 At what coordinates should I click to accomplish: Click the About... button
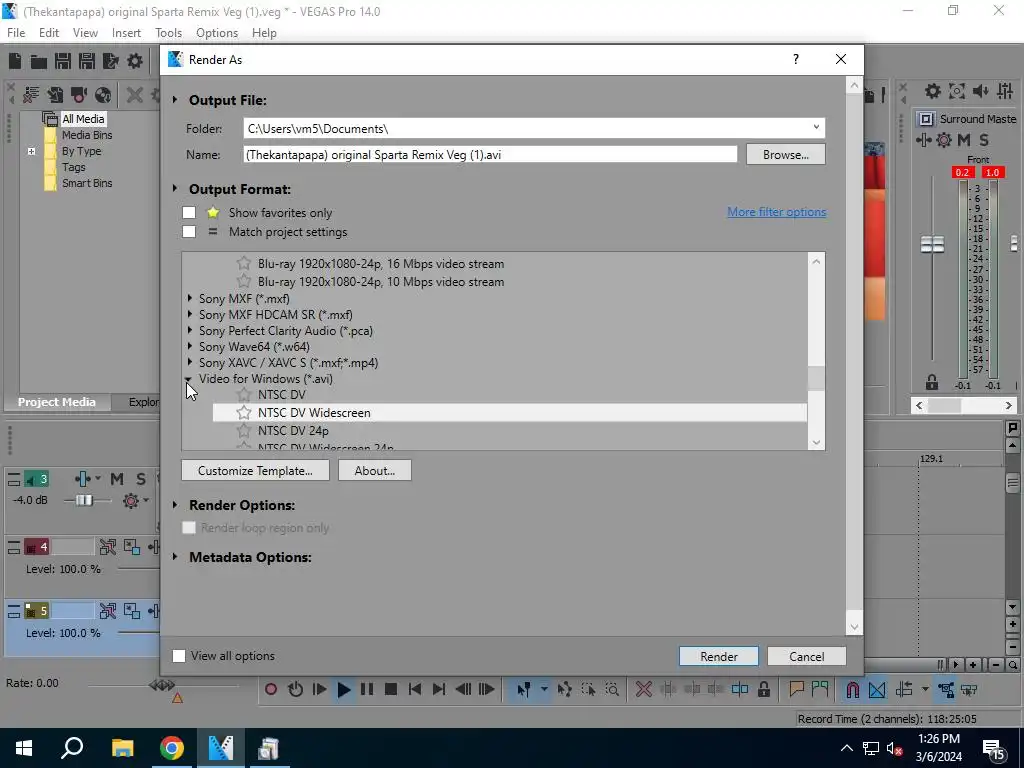375,470
